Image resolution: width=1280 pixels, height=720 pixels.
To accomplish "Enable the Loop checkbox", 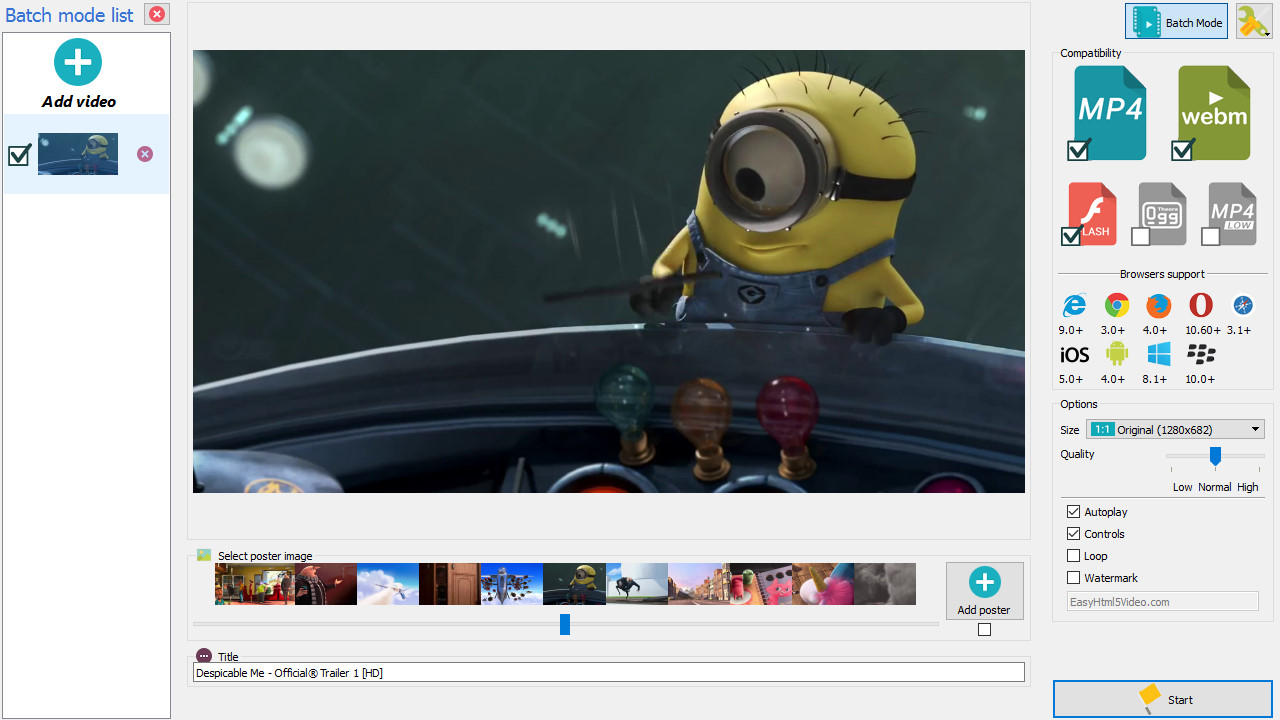I will [1074, 556].
